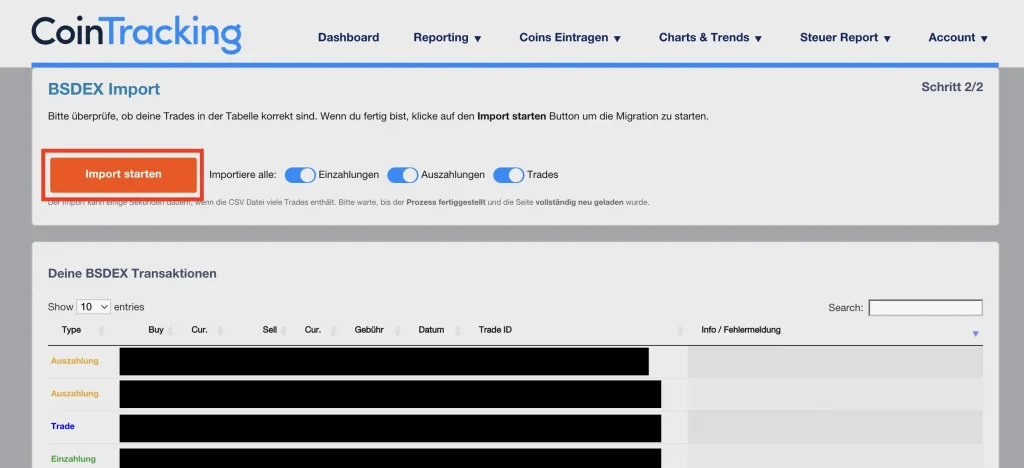Disable the Auszahlungen import switch
Screen dimensions: 1024x468
point(402,175)
